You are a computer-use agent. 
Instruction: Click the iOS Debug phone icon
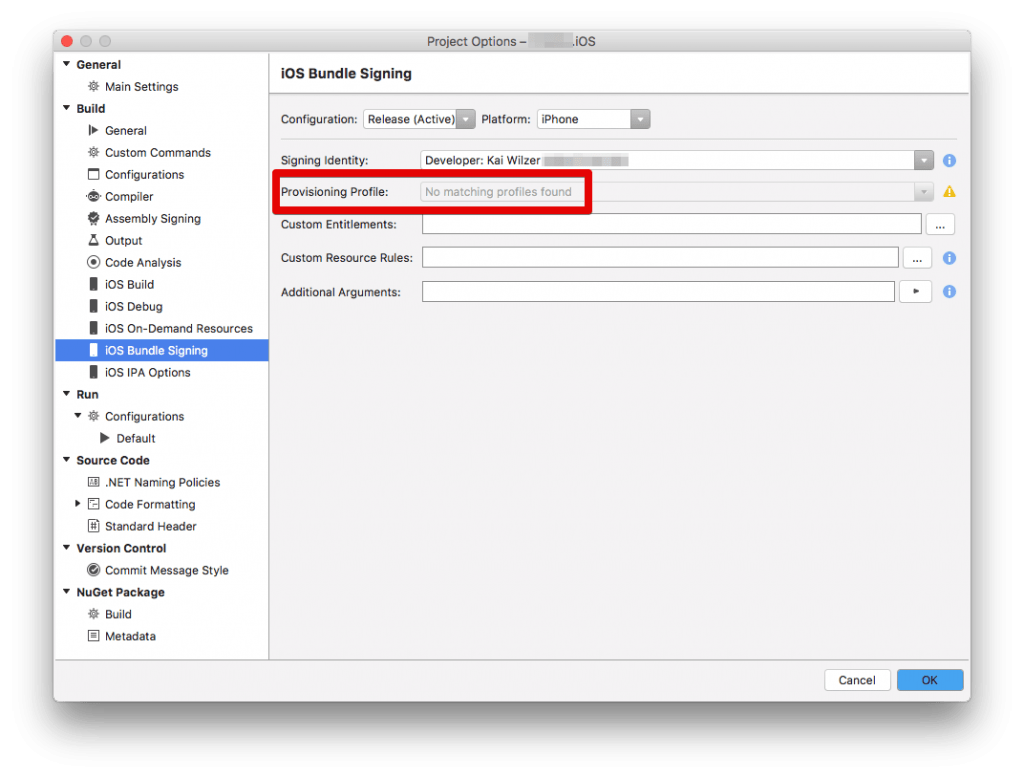(x=93, y=306)
